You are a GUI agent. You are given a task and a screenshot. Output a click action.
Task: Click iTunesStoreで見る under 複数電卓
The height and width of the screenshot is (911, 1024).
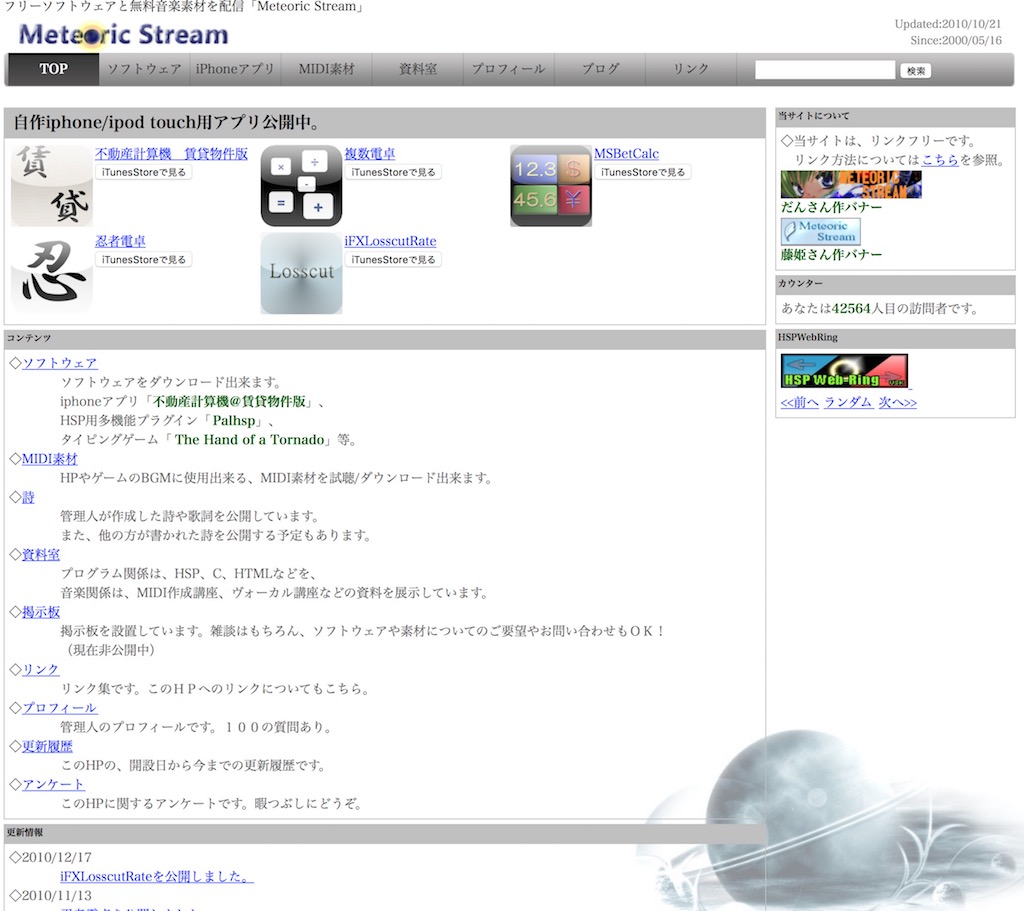(x=393, y=172)
